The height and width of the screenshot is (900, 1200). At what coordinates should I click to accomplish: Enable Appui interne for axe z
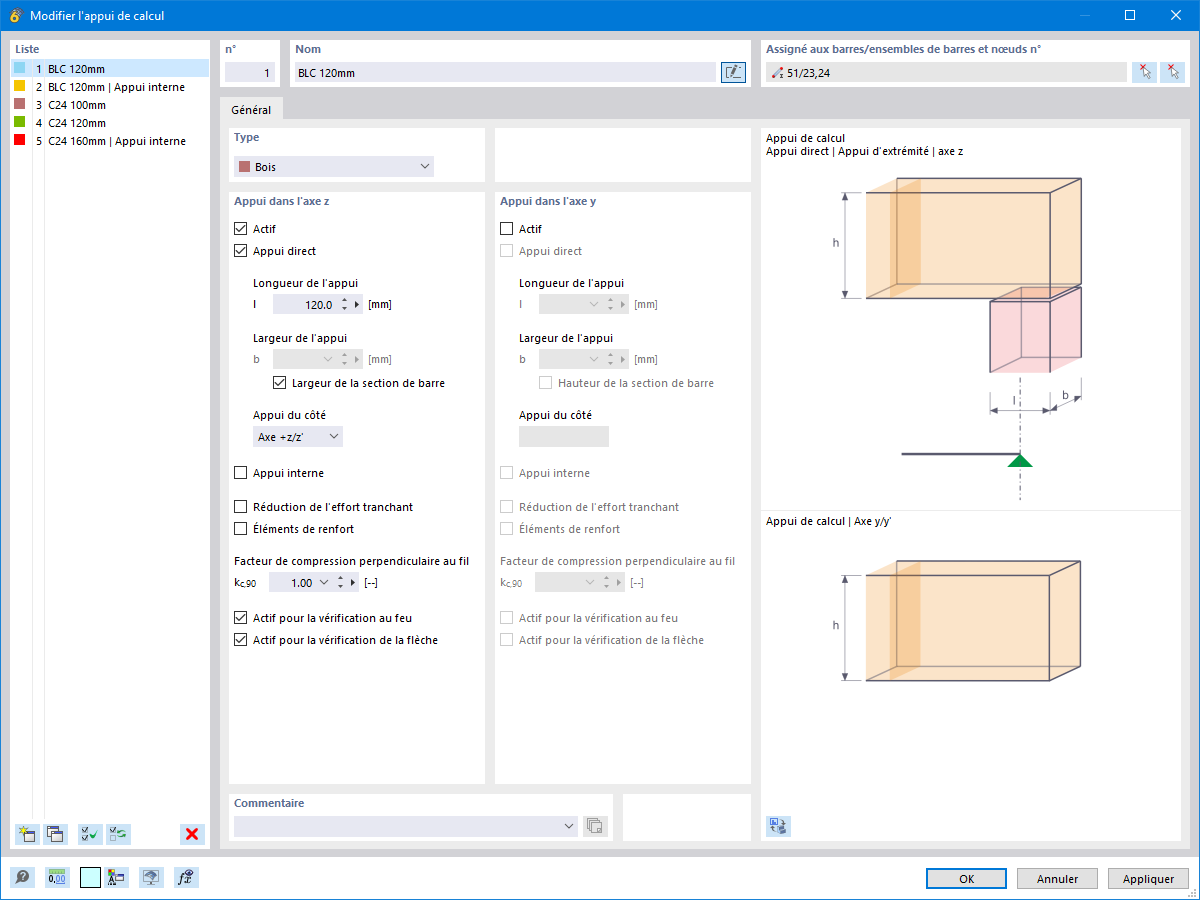(240, 473)
